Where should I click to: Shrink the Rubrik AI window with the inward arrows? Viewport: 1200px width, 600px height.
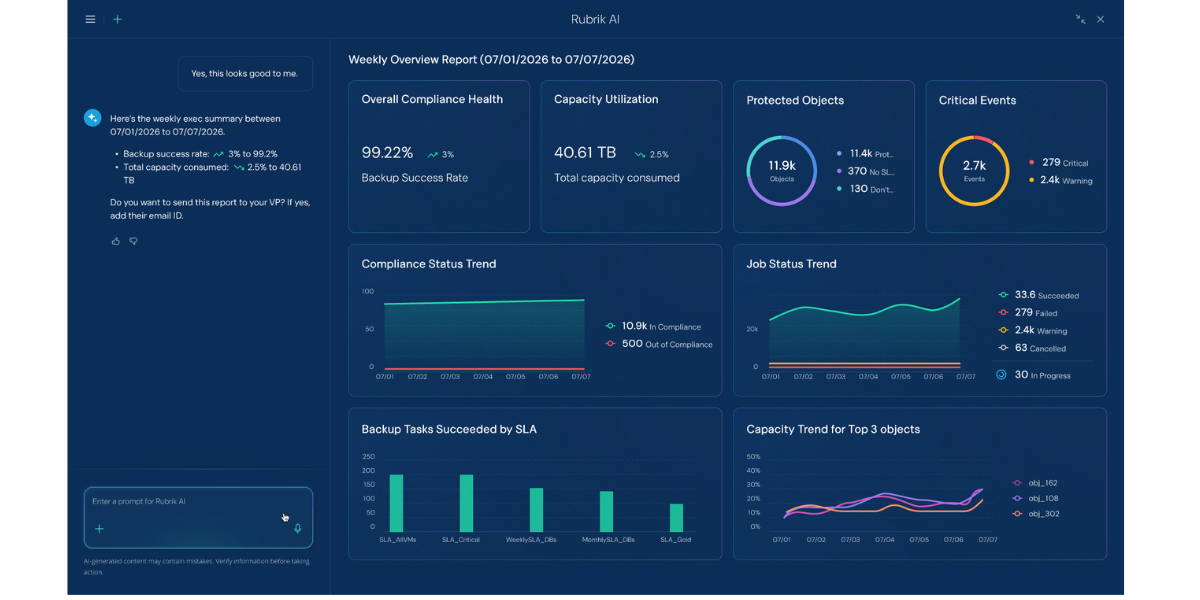pos(1080,19)
